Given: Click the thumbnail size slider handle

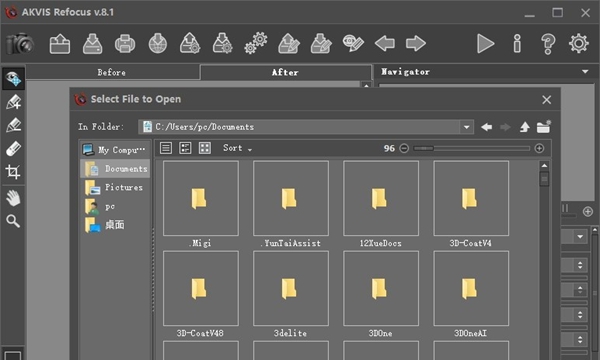Looking at the screenshot, I should click(x=424, y=148).
